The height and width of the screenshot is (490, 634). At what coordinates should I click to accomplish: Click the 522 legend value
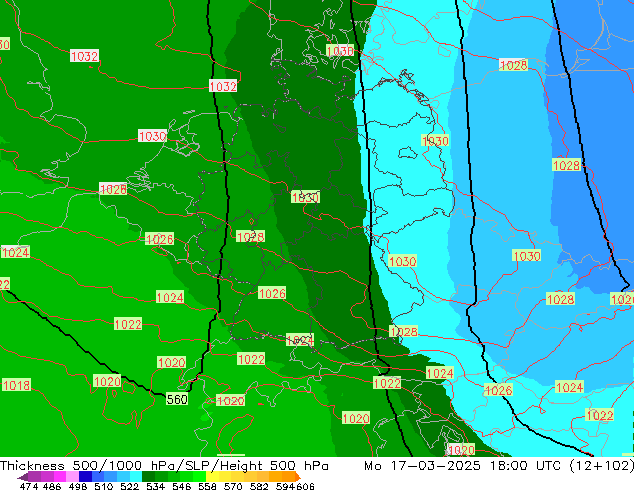[x=129, y=486]
